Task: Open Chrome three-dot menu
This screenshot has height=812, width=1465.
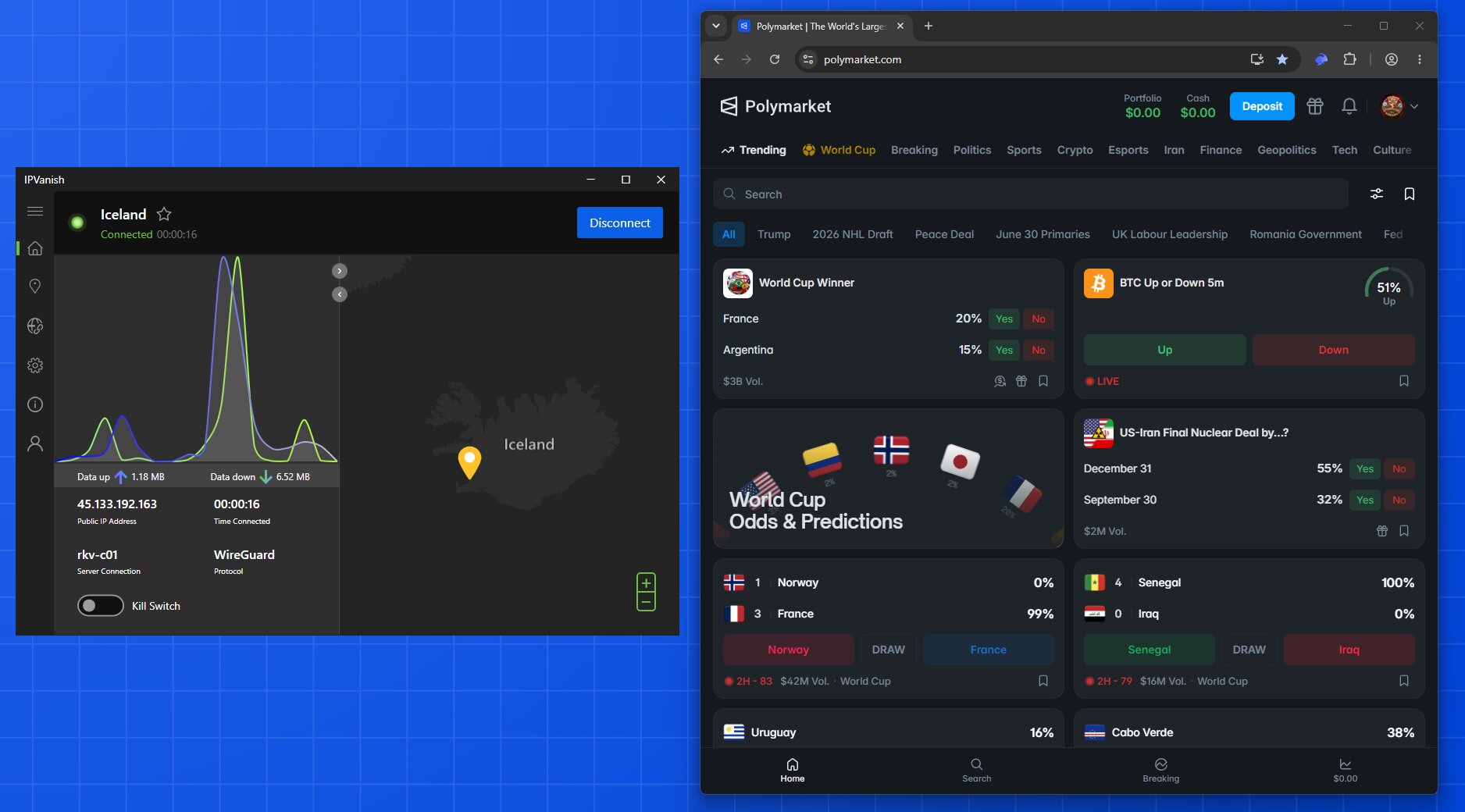Action: (x=1420, y=59)
